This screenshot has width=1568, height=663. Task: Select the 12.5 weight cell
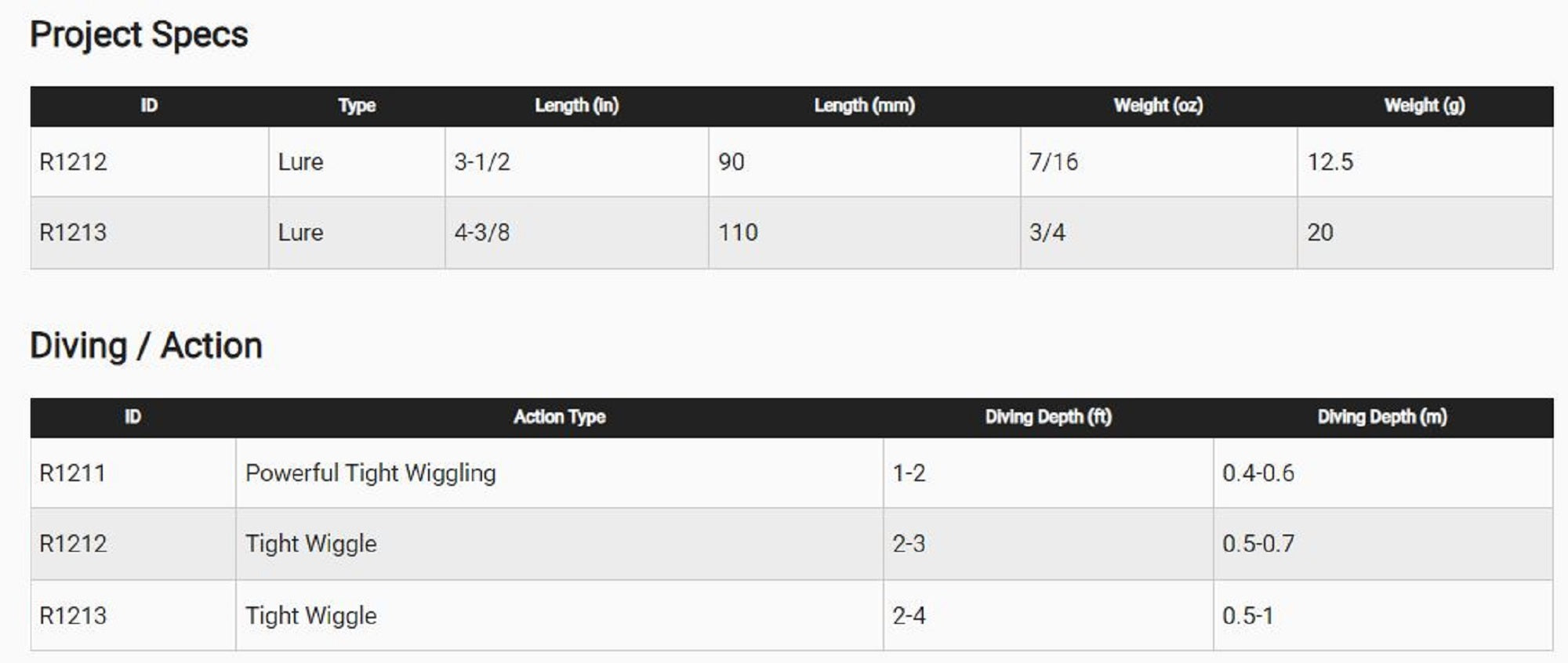click(1330, 162)
